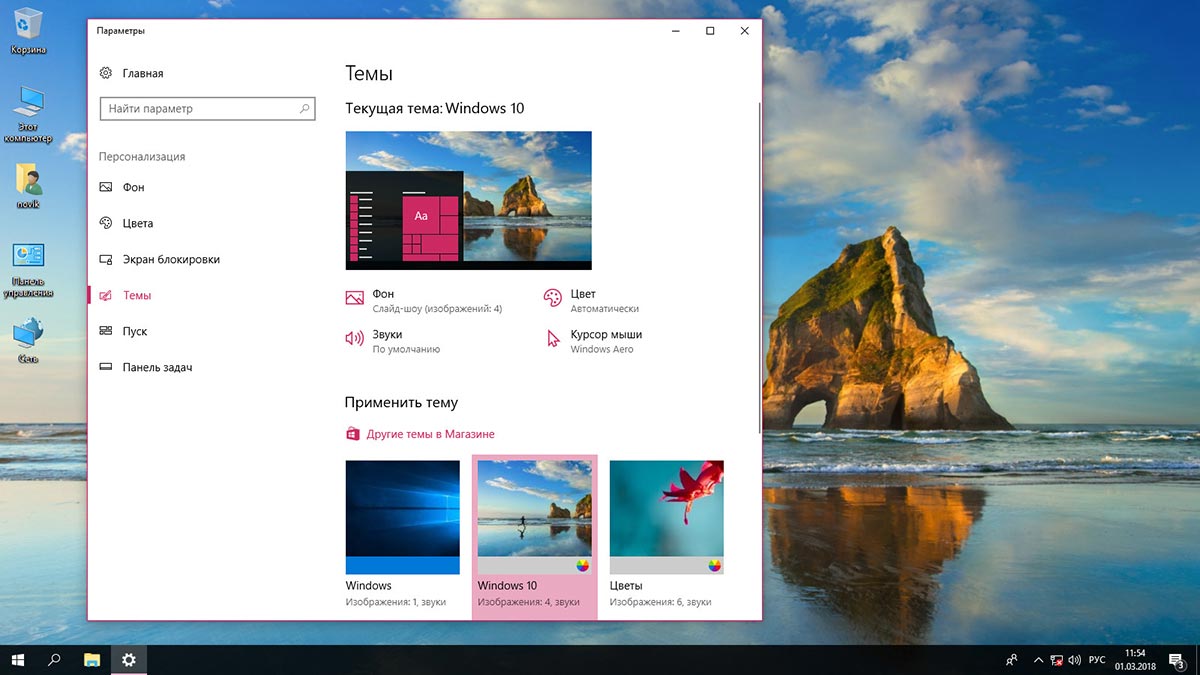Open the Windows Start button
Screen dimensions: 1200x675
tap(18, 659)
